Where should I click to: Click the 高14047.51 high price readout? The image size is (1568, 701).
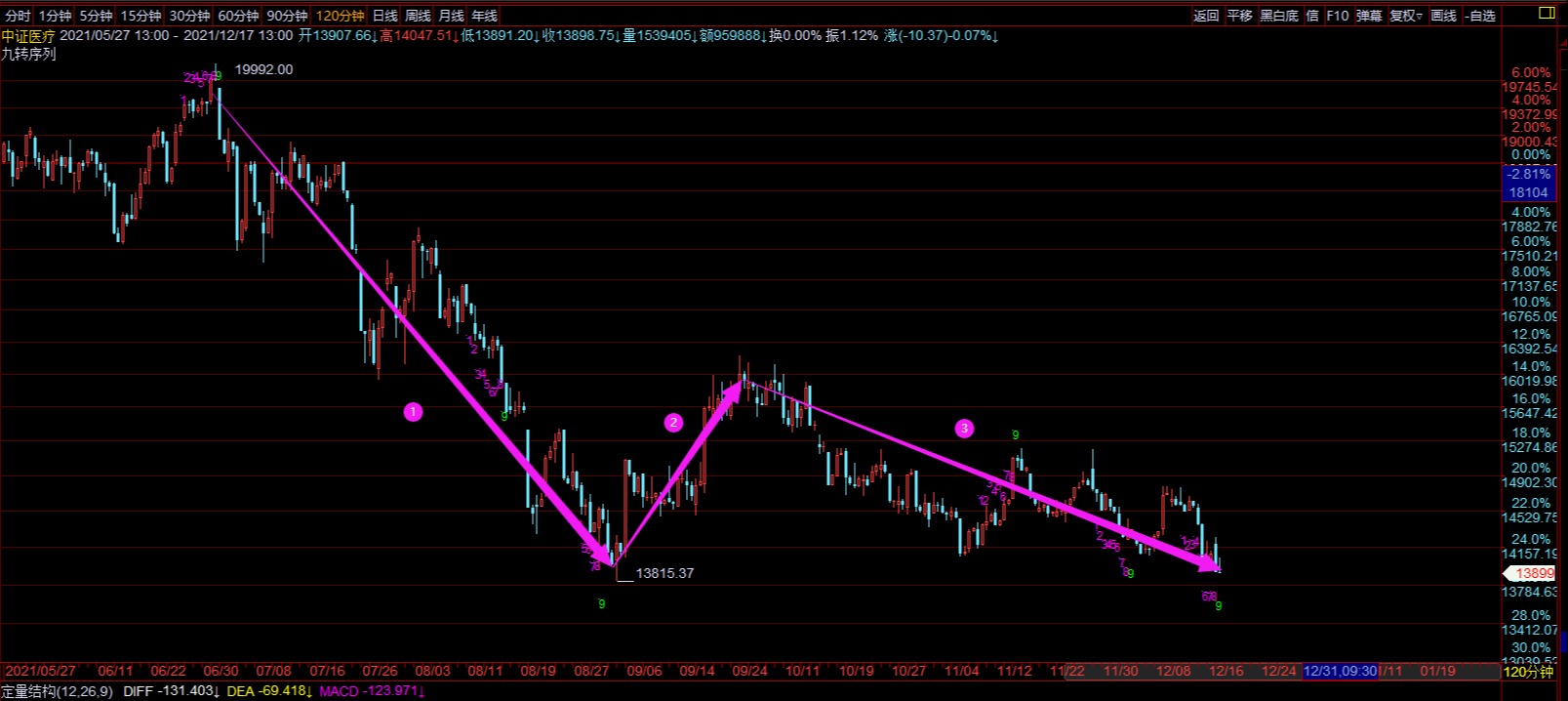click(417, 36)
